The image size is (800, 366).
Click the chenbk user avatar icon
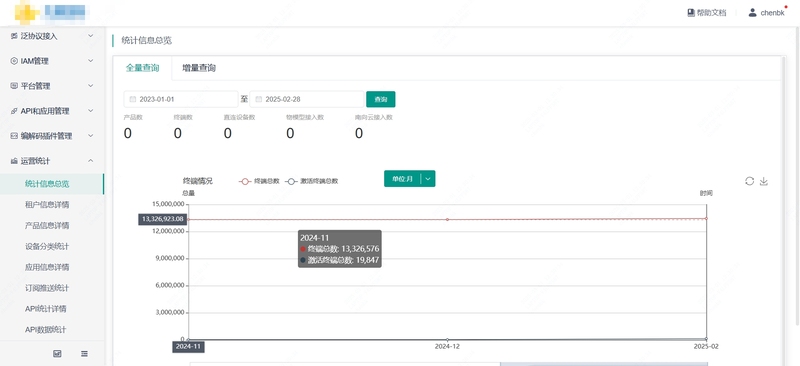753,13
